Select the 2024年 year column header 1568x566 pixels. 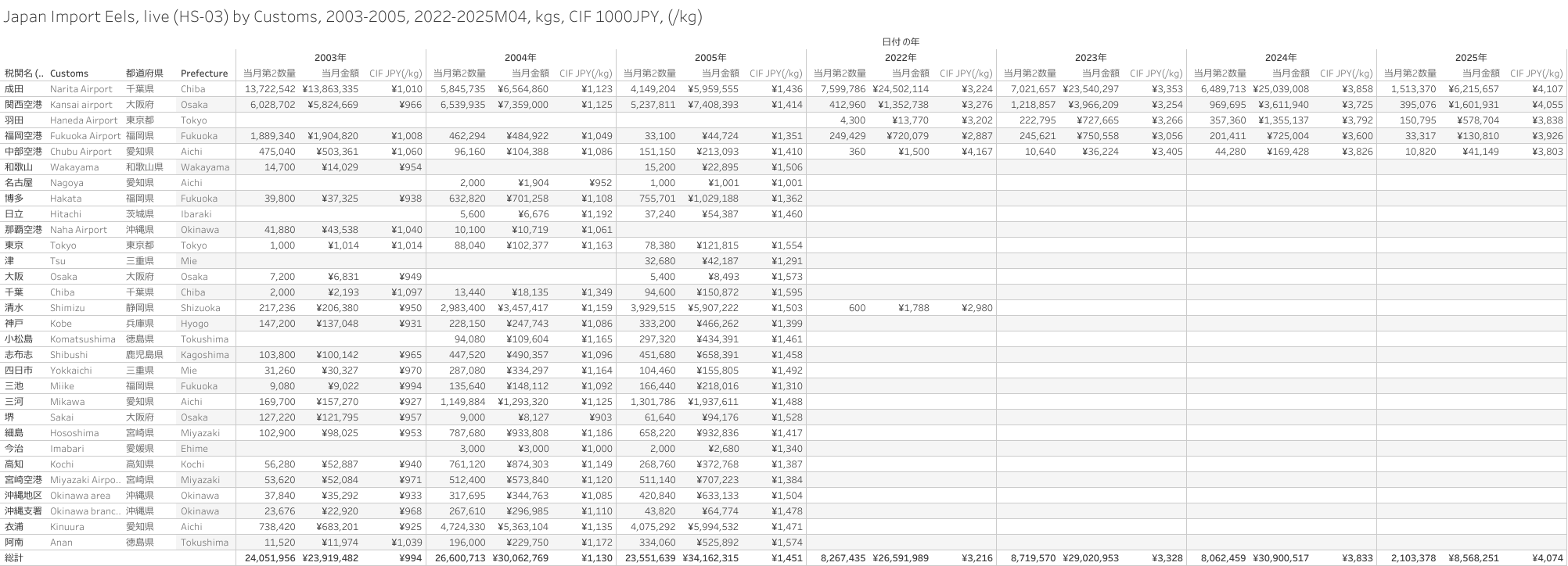(1281, 58)
